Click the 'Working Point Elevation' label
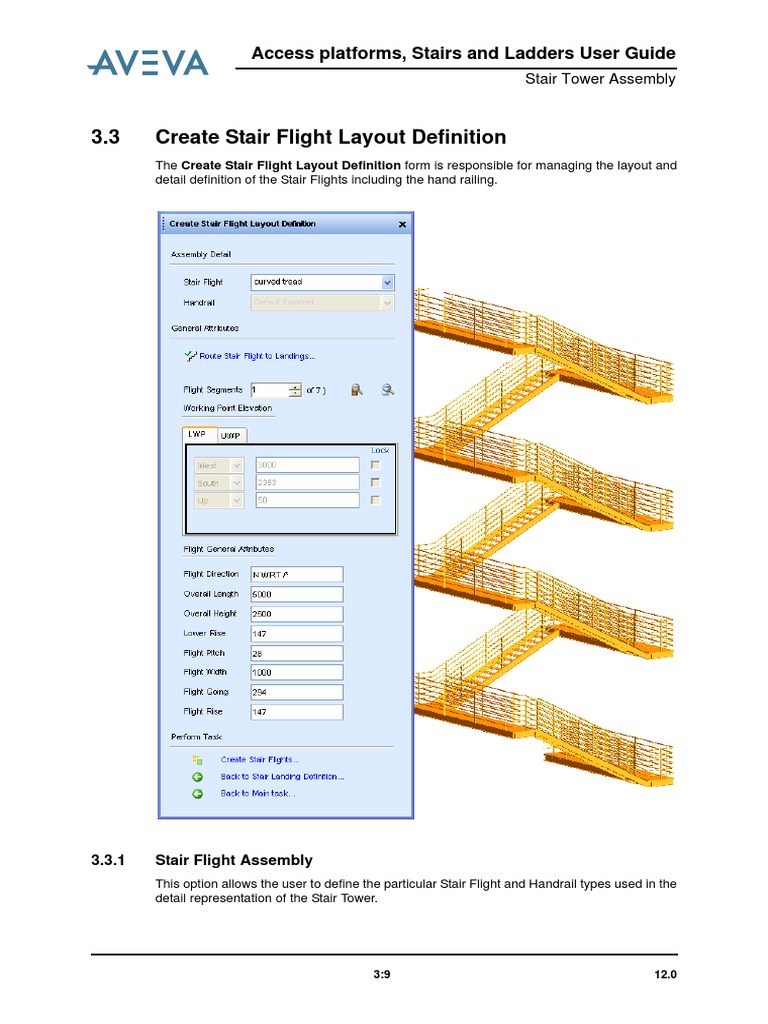 click(227, 408)
